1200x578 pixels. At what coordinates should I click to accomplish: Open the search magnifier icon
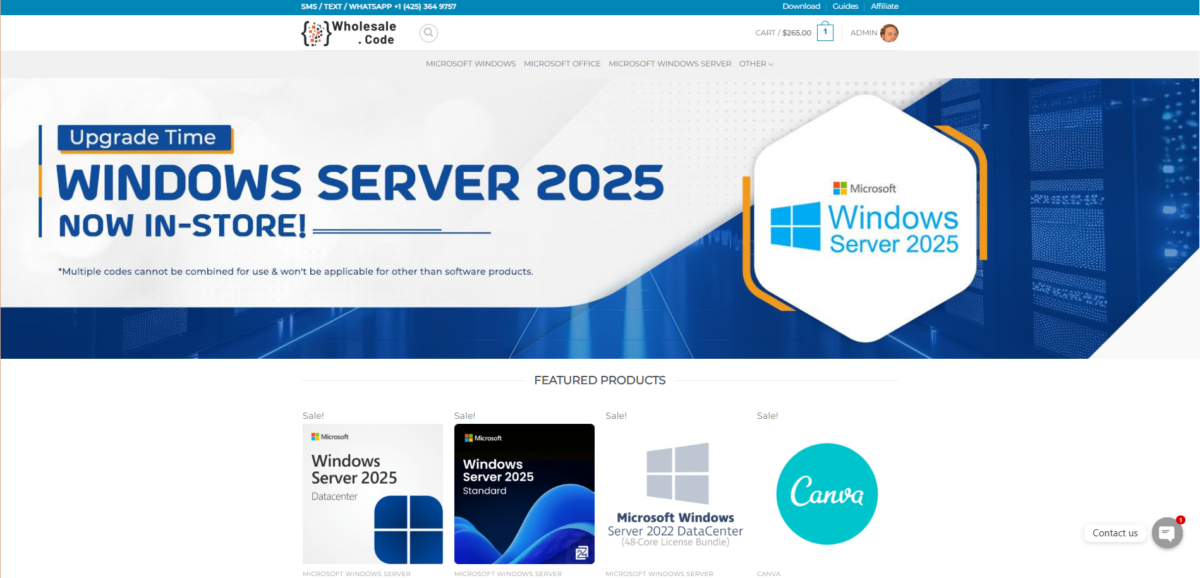pyautogui.click(x=428, y=33)
